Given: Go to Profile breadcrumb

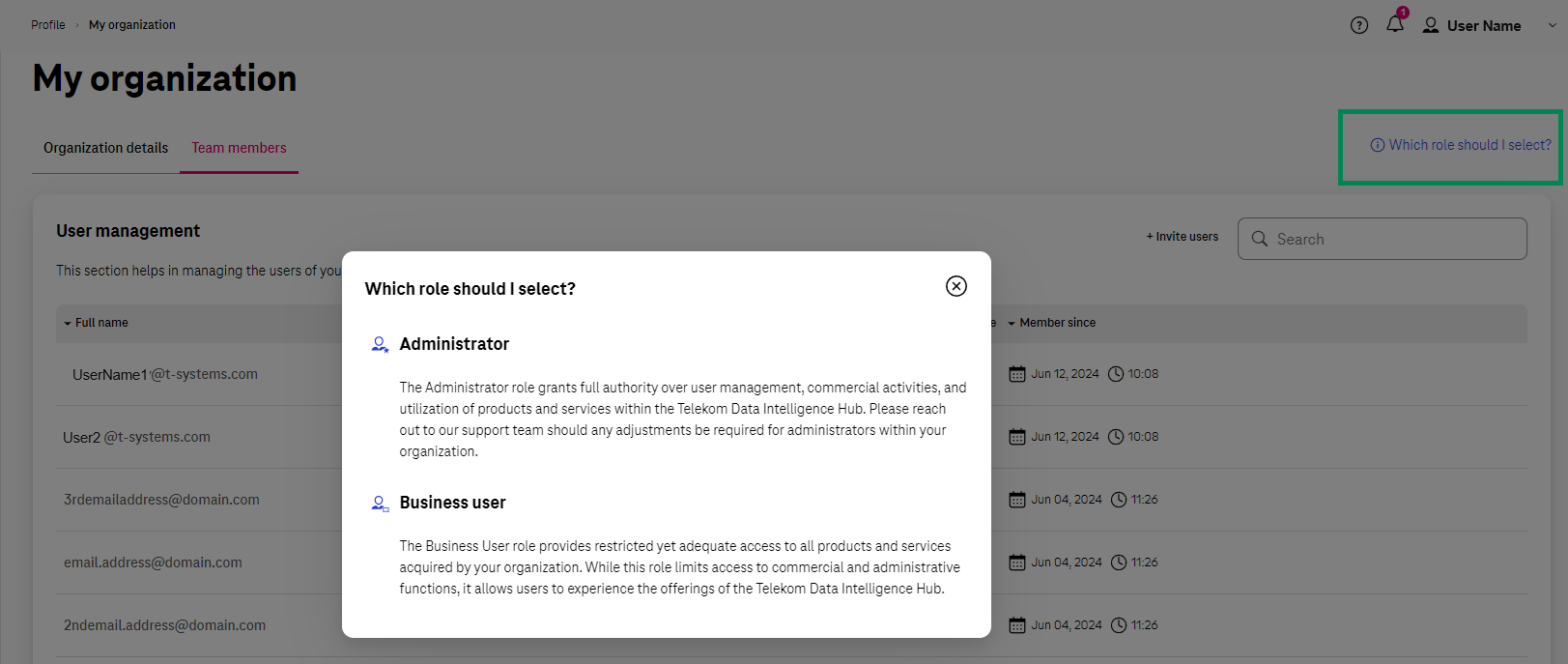Looking at the screenshot, I should click(48, 25).
